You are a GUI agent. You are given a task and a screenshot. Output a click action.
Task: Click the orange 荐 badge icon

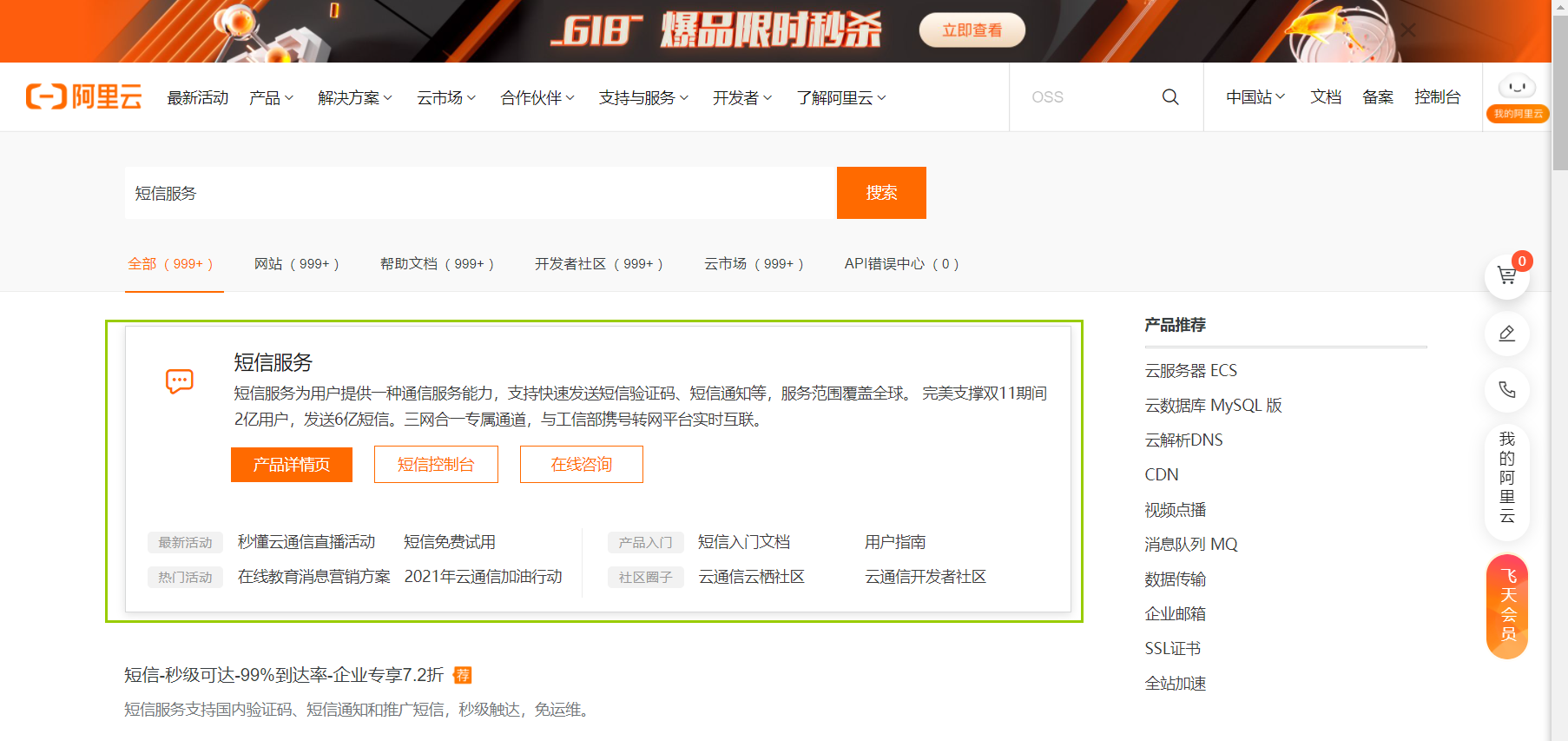pos(463,675)
